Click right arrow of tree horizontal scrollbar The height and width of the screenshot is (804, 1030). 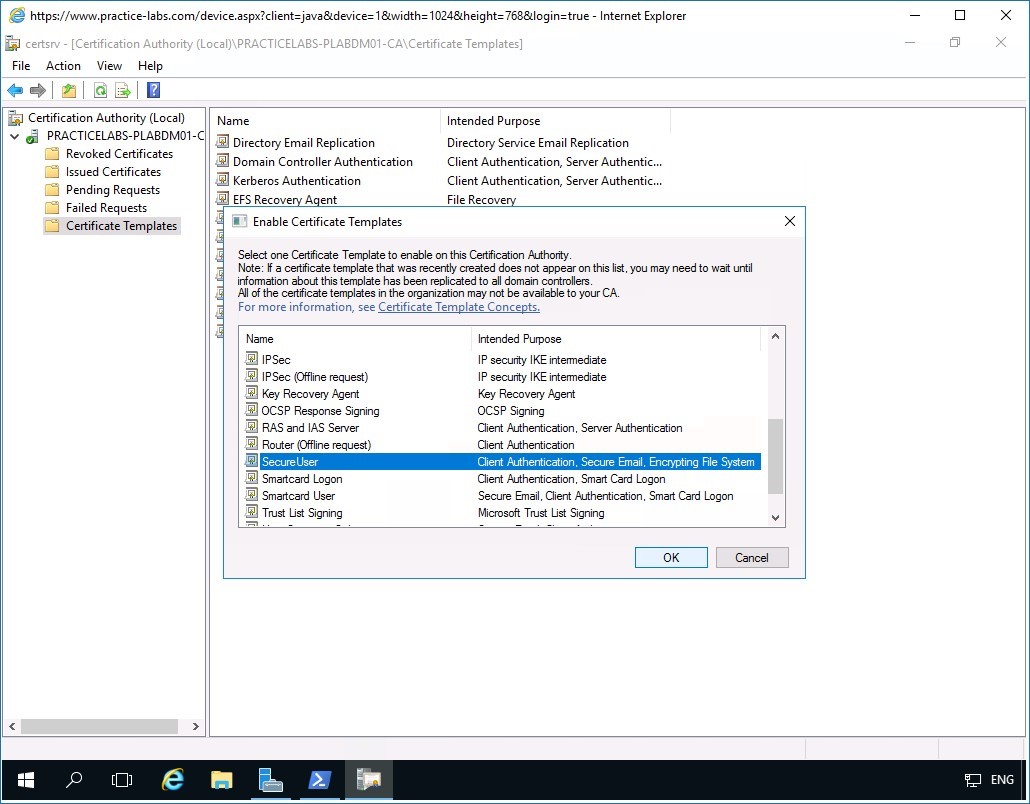tap(195, 726)
